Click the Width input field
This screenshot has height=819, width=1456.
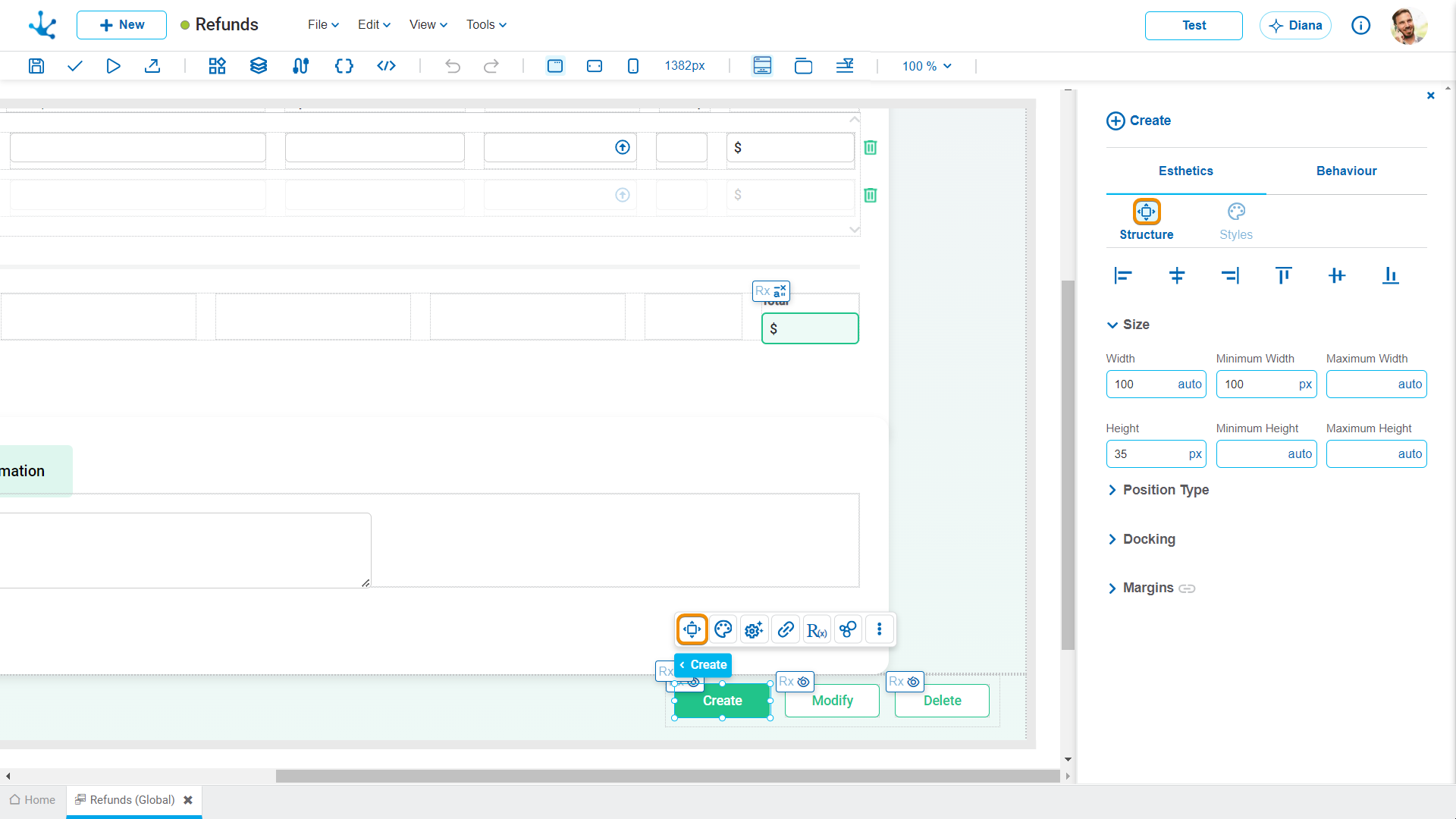tap(1156, 384)
